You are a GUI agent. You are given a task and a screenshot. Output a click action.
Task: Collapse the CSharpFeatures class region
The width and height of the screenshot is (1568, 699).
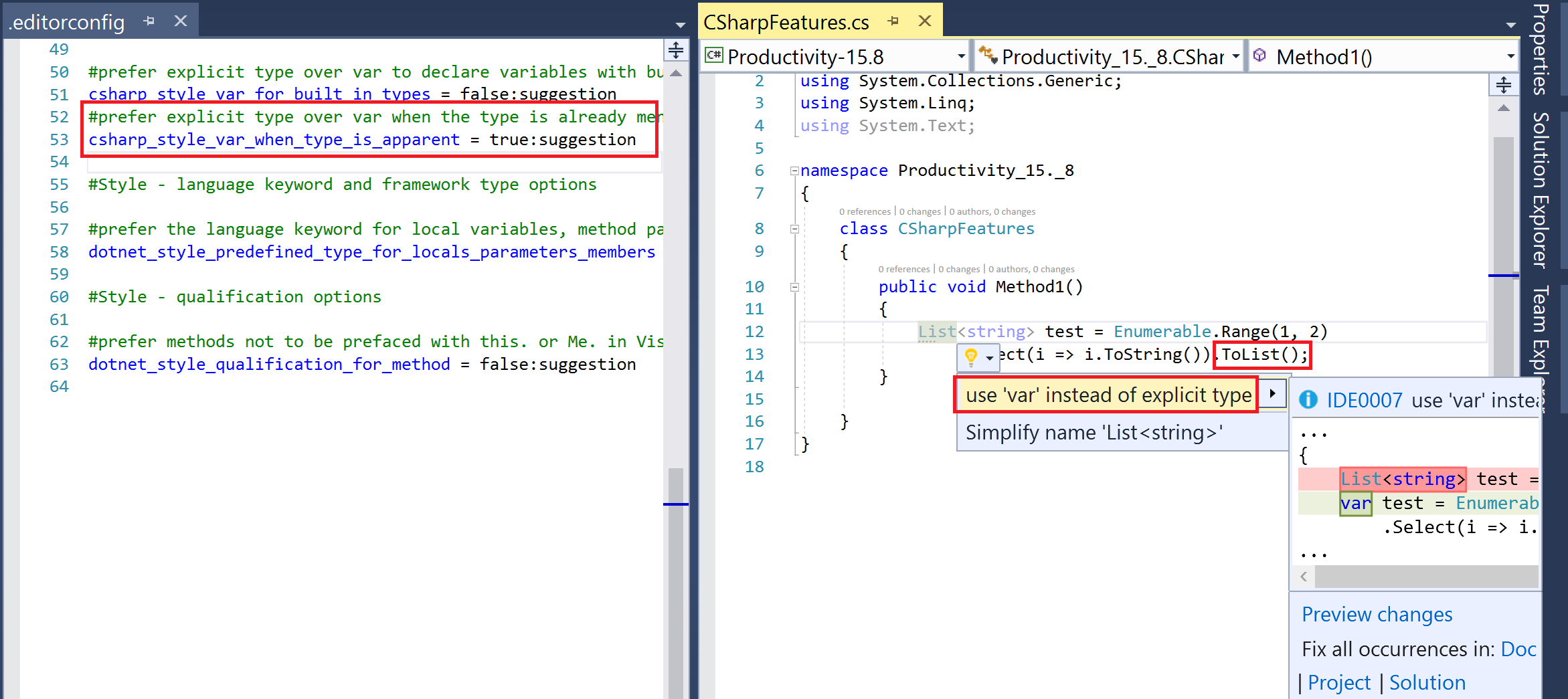[x=794, y=229]
